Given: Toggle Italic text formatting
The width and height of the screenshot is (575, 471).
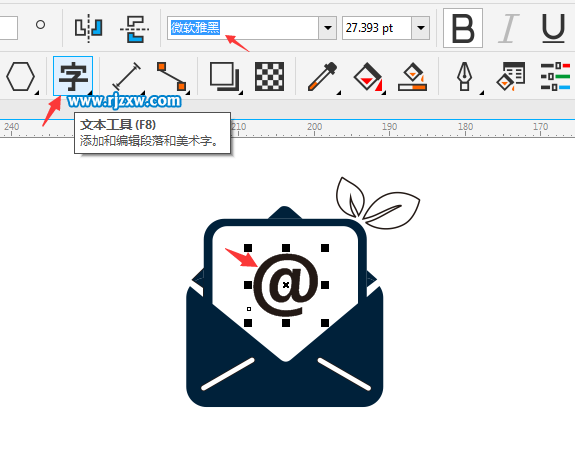Looking at the screenshot, I should (x=509, y=28).
